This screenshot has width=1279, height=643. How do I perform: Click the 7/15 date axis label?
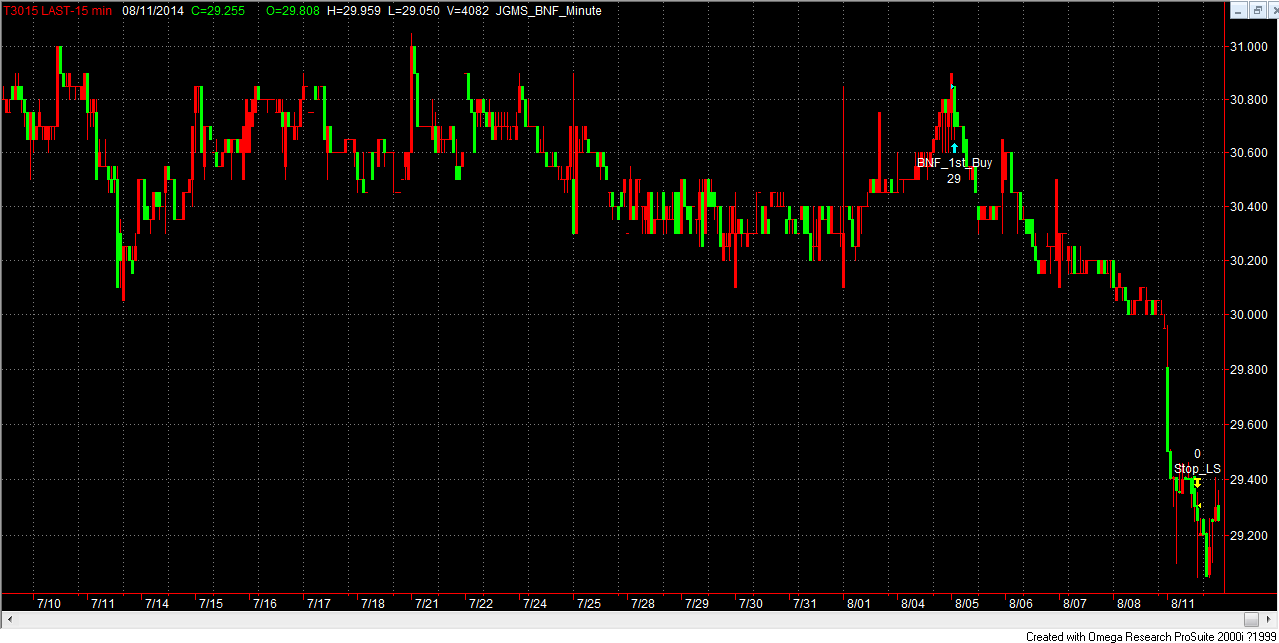pos(210,603)
